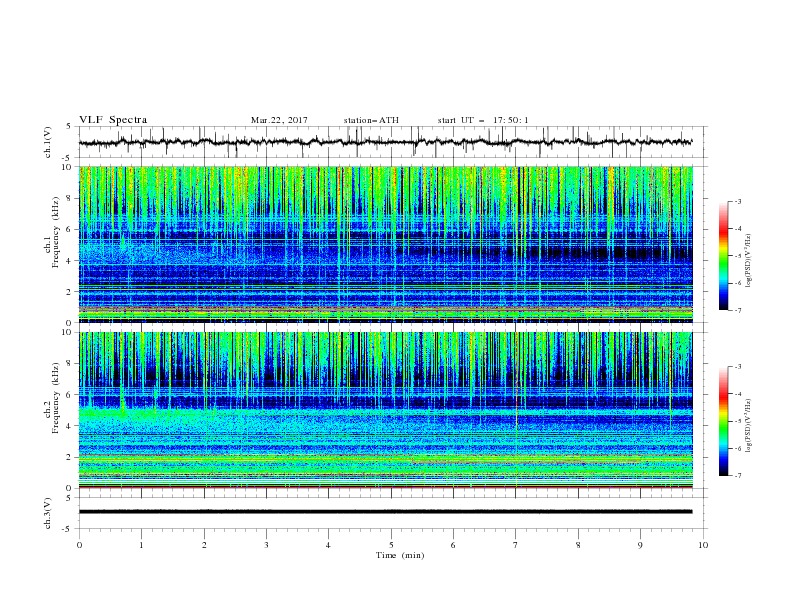Click the ch.2 spectrogram color scale bar
The height and width of the screenshot is (612, 792).
click(x=724, y=421)
